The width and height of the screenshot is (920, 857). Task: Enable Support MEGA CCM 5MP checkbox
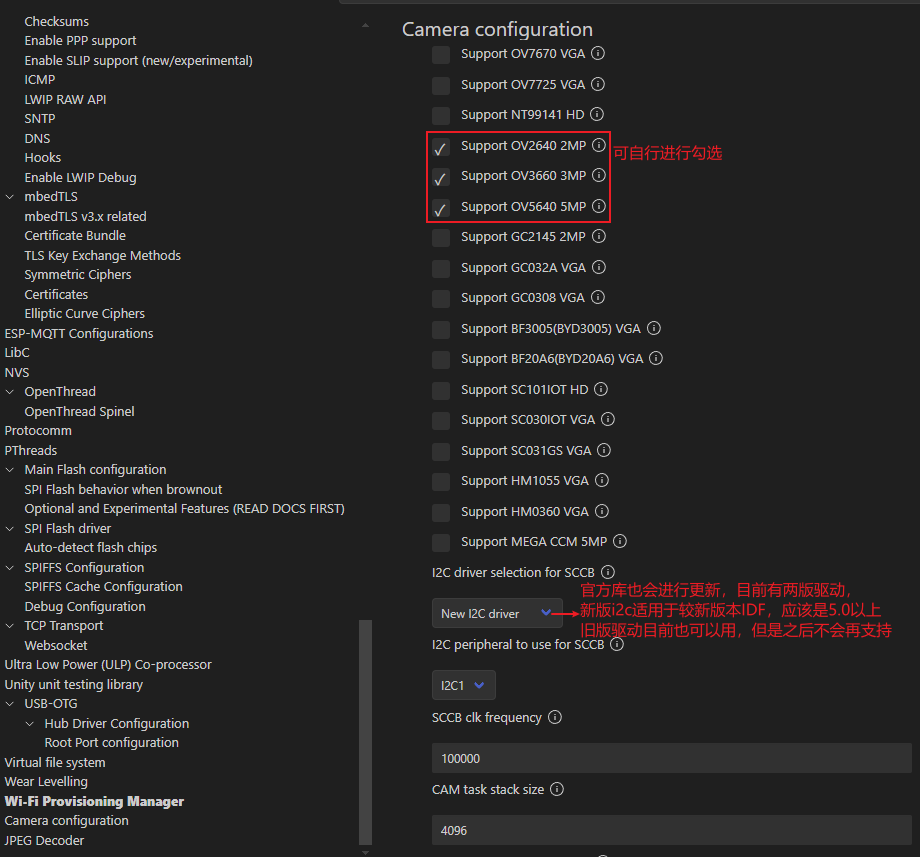[441, 543]
